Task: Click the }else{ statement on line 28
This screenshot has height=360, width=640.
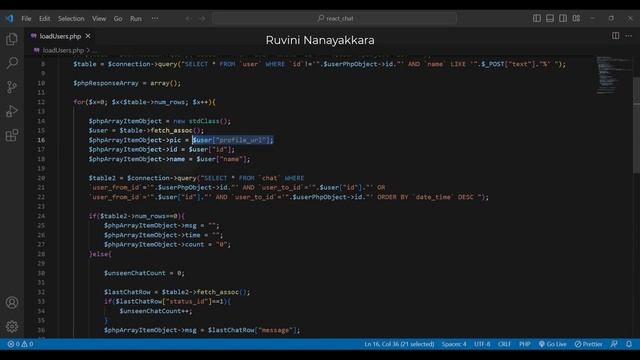Action: point(100,254)
